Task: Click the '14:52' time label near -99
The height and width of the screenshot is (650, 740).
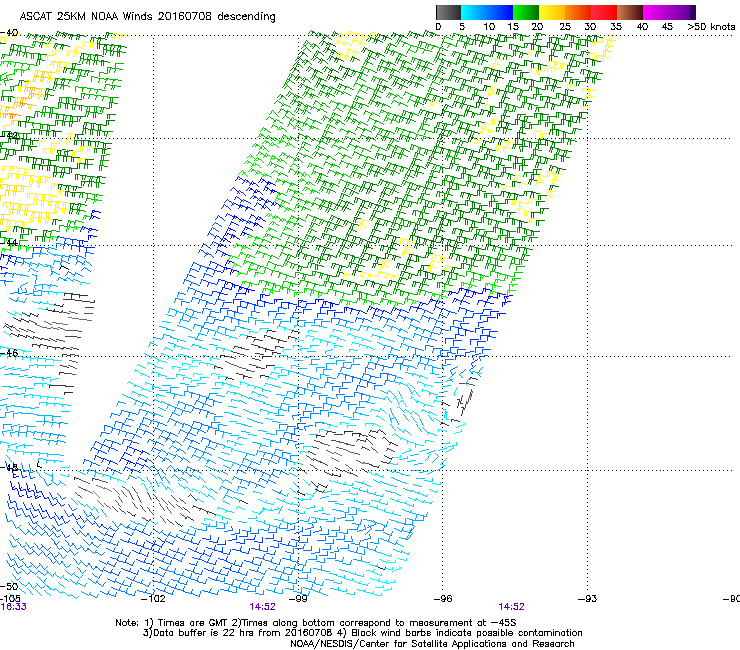Action: click(262, 607)
